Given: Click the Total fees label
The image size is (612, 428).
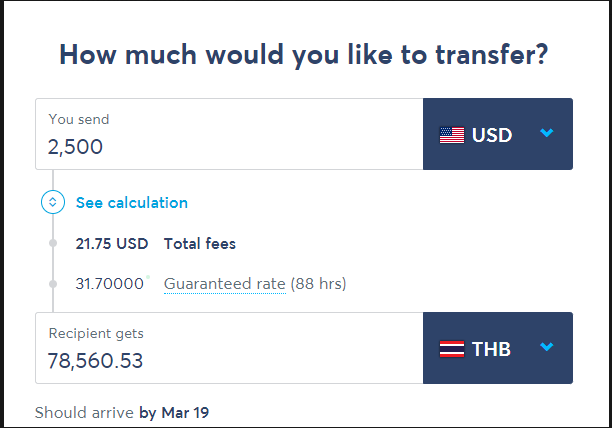Looking at the screenshot, I should [200, 244].
